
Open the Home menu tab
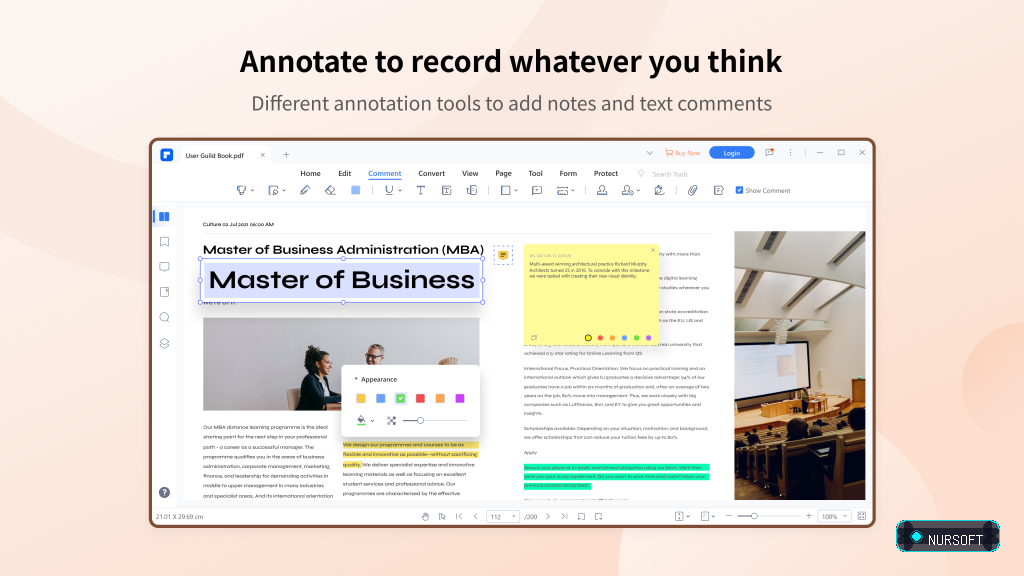(x=310, y=173)
